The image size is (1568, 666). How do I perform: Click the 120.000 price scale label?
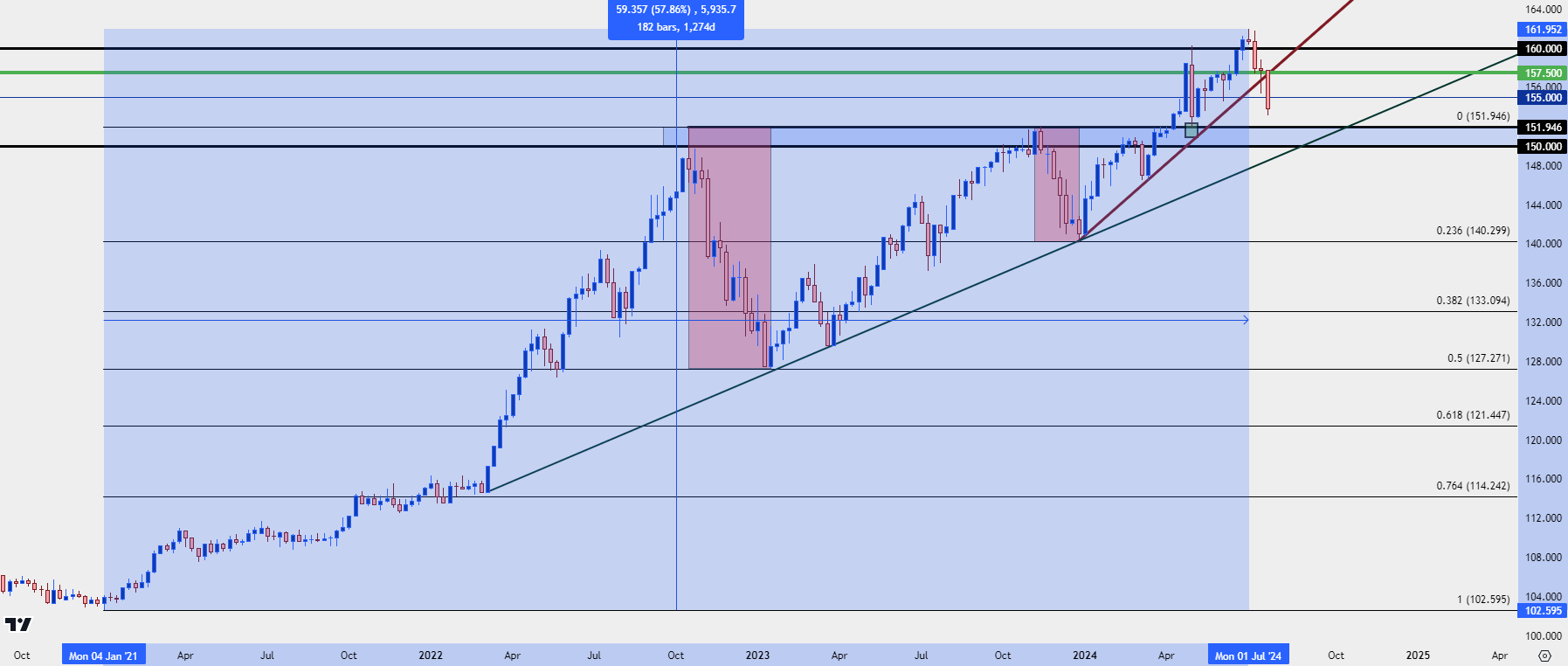click(x=1544, y=441)
